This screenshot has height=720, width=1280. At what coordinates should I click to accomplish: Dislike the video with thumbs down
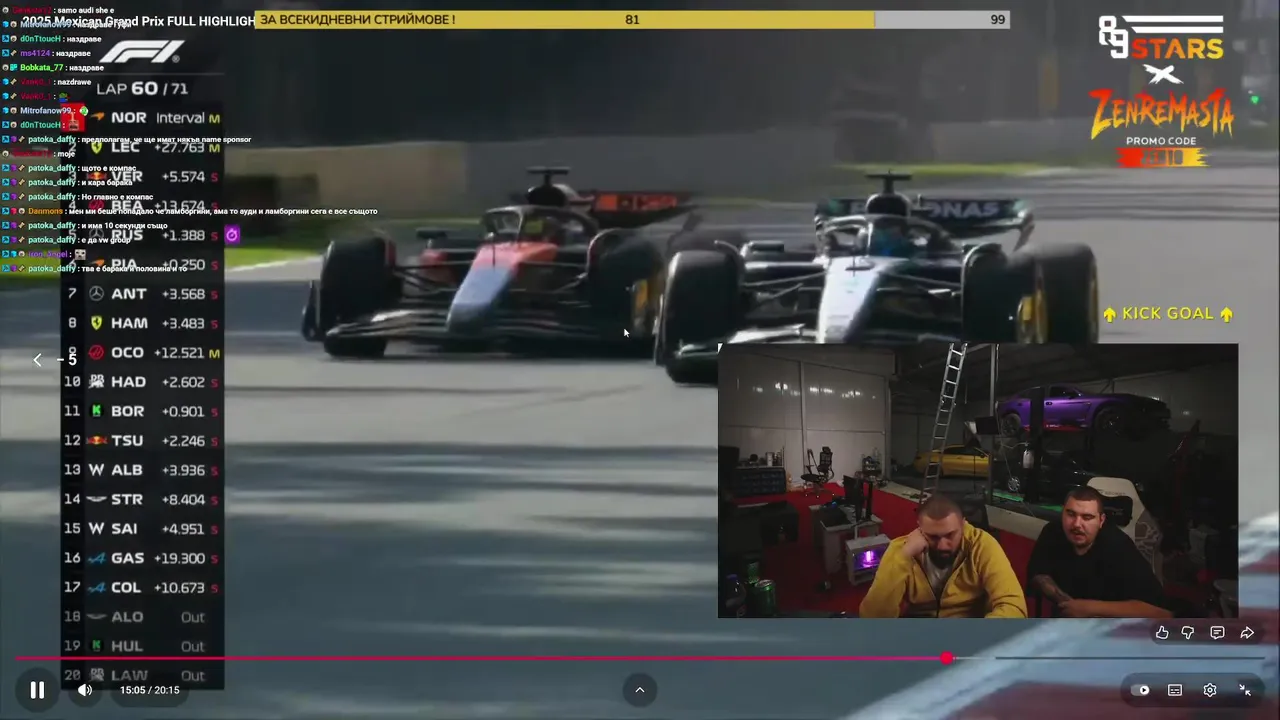1188,632
